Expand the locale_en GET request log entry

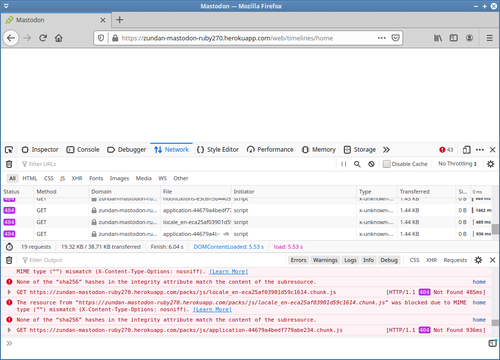9,292
